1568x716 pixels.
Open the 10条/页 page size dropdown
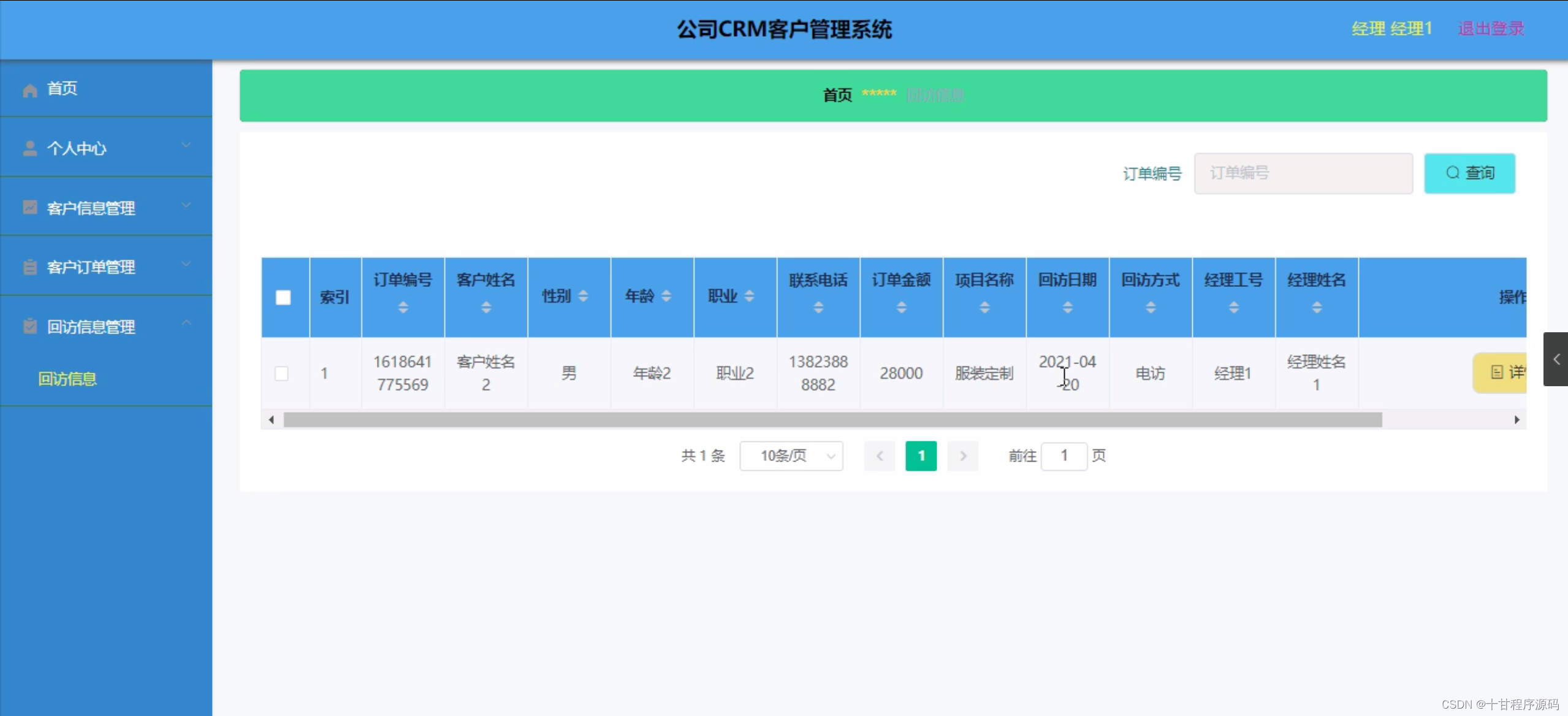[x=791, y=455]
